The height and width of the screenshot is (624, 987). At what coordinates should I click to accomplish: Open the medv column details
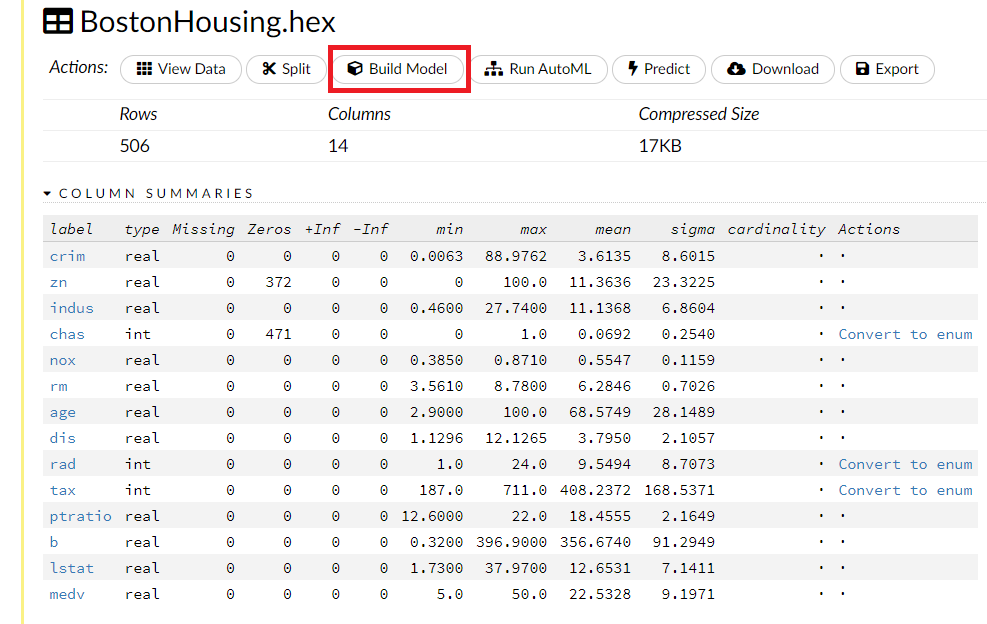point(67,594)
